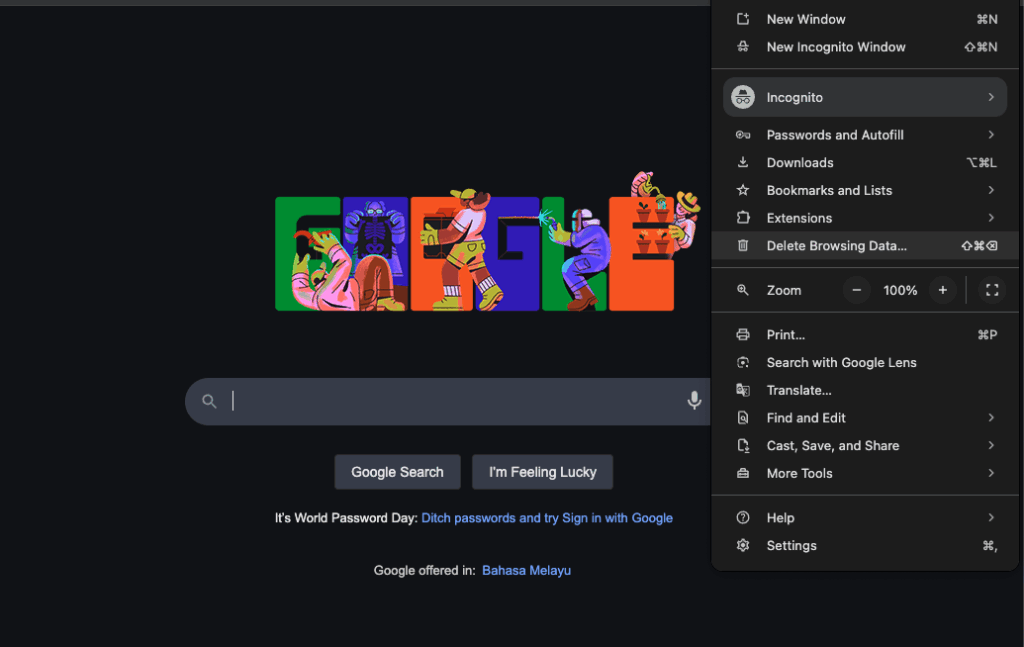Click the Print printer icon
The width and height of the screenshot is (1024, 647).
pos(743,335)
